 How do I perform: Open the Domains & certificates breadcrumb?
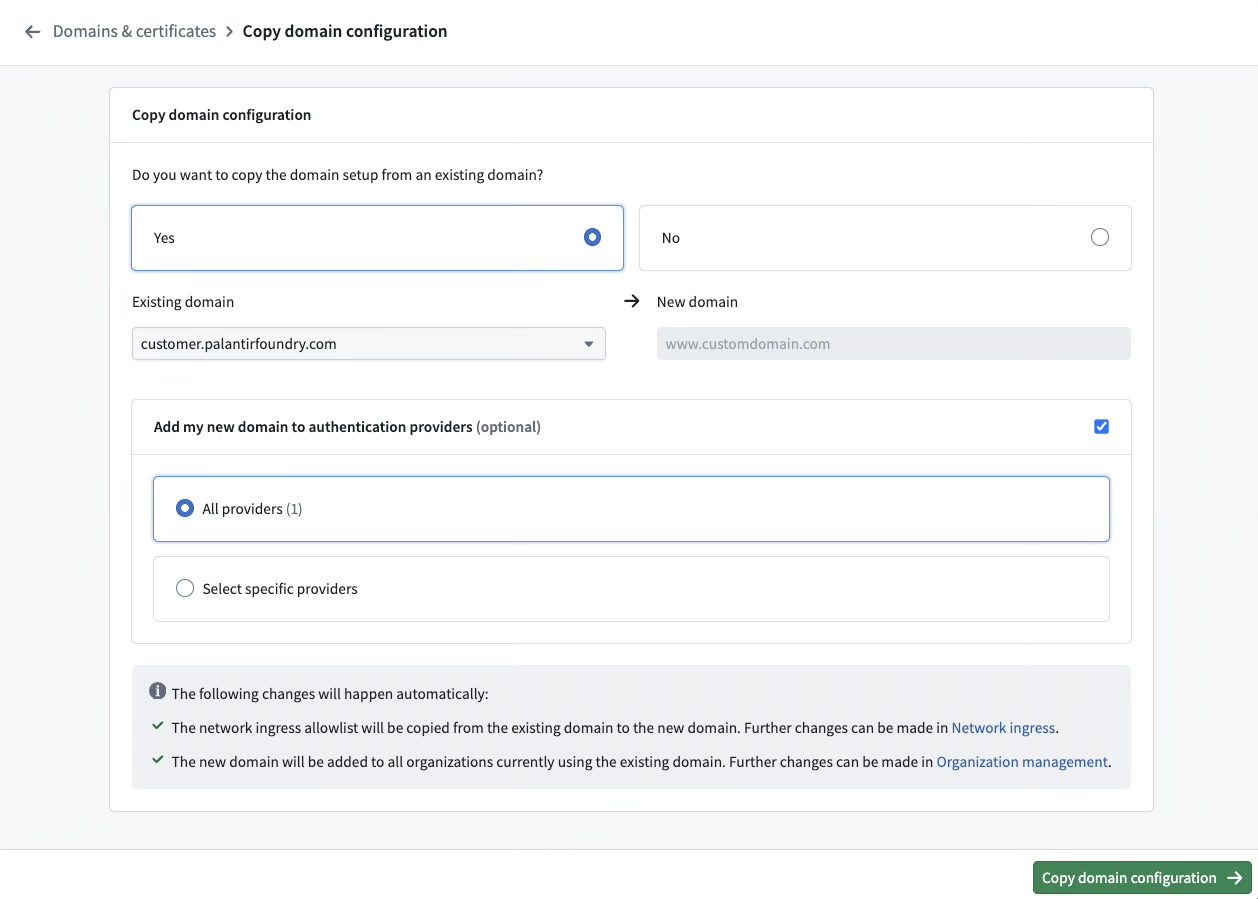[134, 31]
